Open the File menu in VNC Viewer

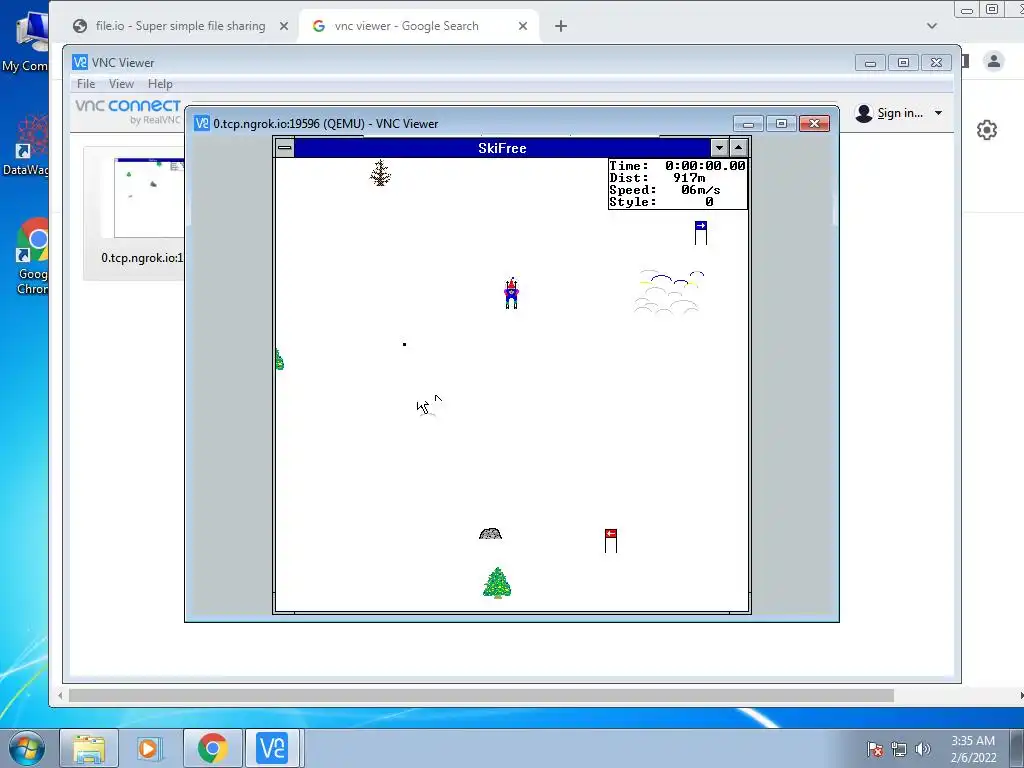(x=86, y=84)
